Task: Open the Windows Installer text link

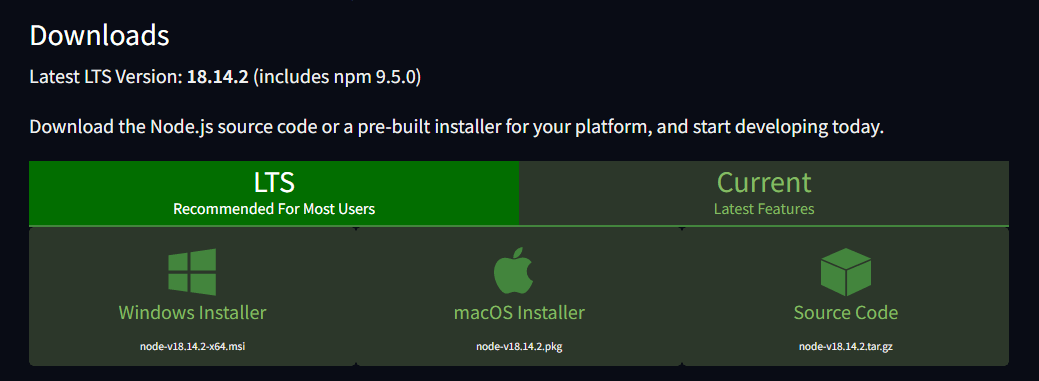Action: (192, 312)
